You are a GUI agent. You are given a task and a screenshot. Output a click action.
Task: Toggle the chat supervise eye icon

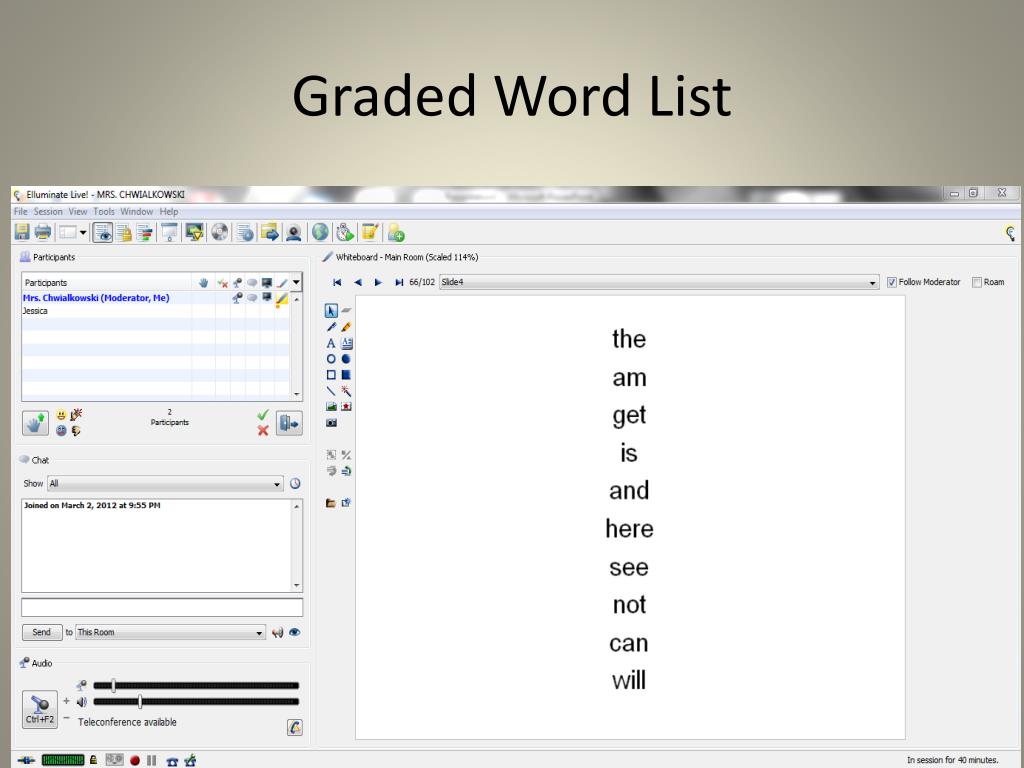pos(295,632)
